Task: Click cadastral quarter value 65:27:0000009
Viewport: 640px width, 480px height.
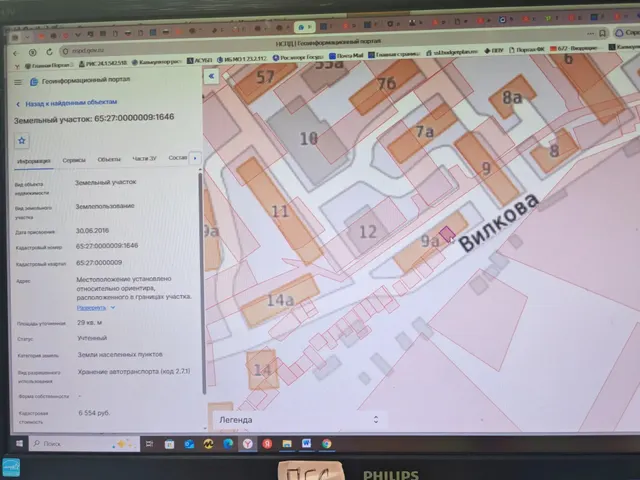Action: tap(99, 263)
